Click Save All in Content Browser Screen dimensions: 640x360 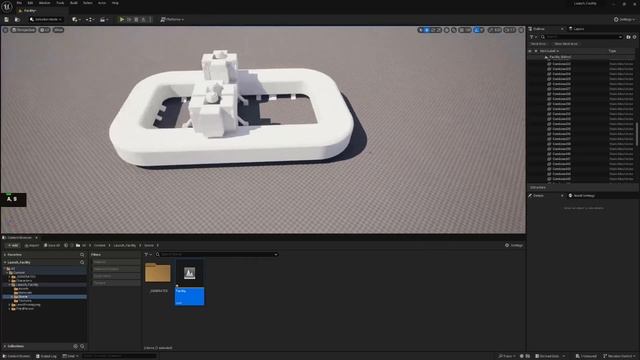tap(52, 246)
